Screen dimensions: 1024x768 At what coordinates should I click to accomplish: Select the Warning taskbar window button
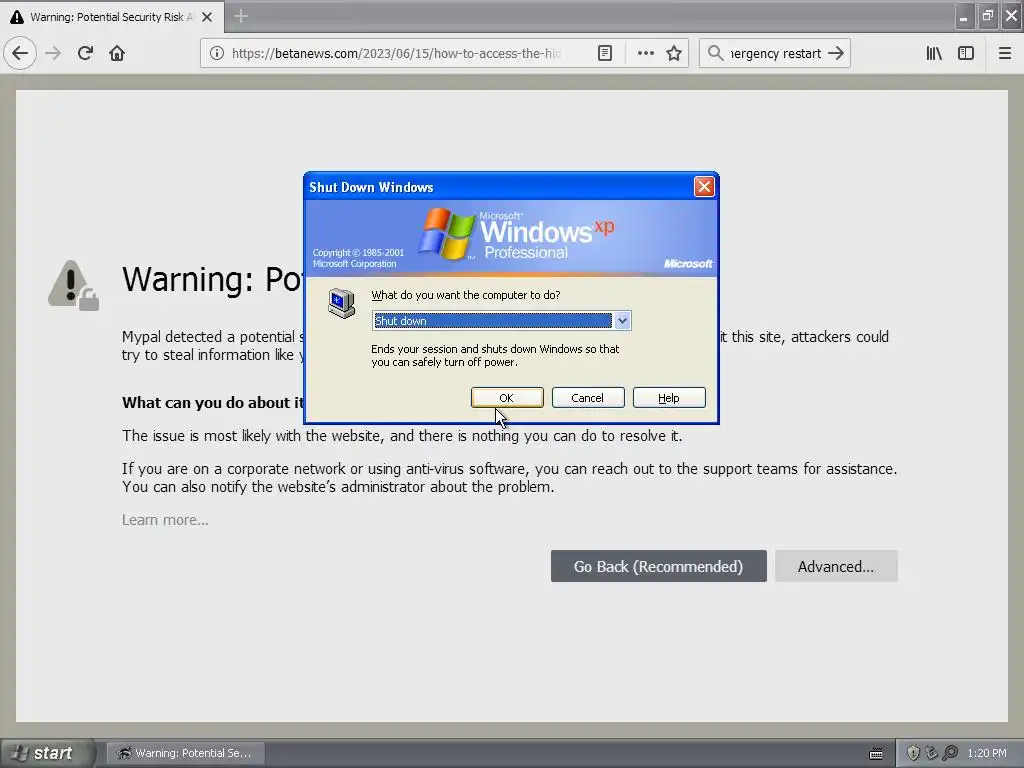[x=185, y=753]
